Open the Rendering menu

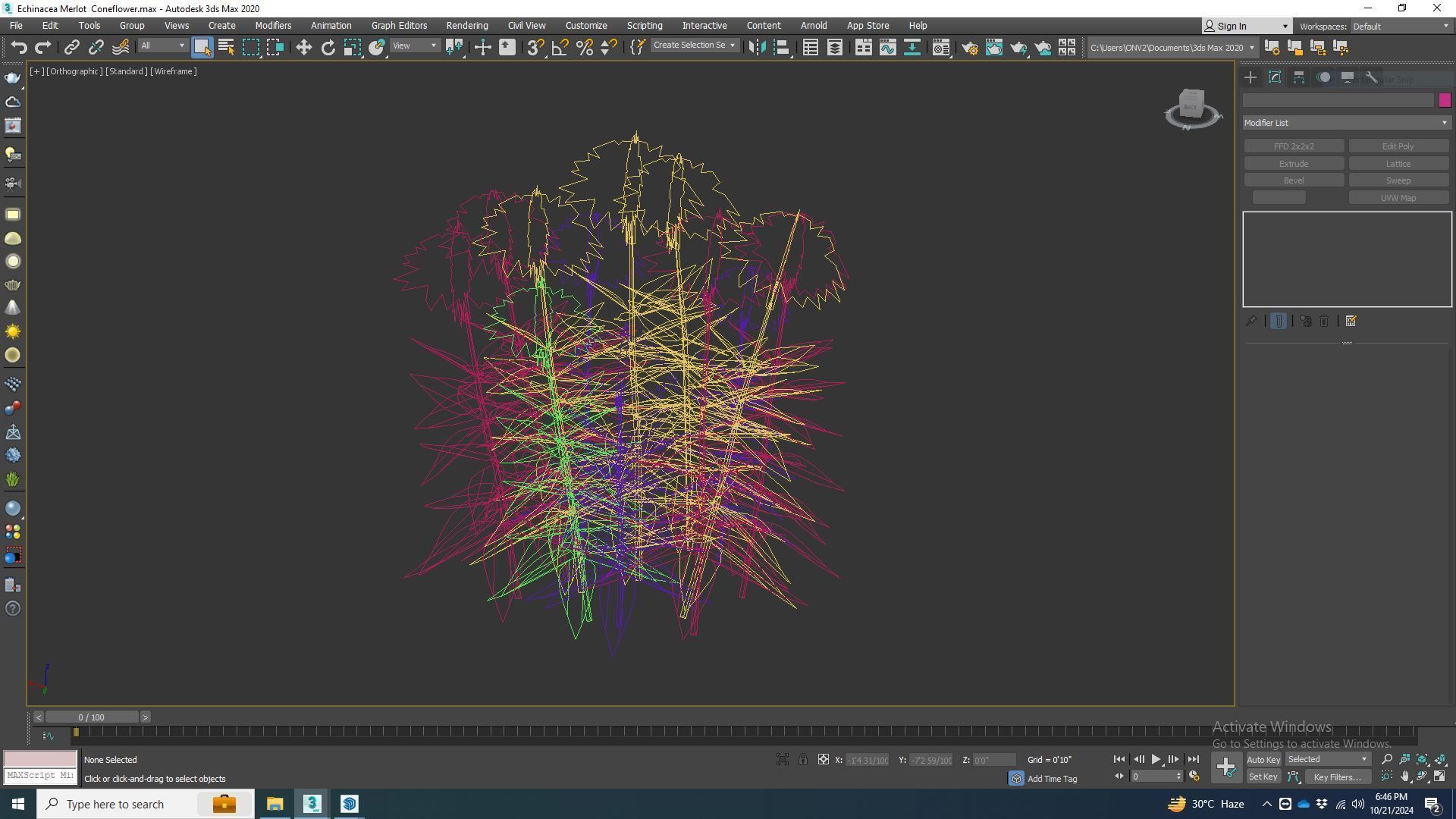466,26
